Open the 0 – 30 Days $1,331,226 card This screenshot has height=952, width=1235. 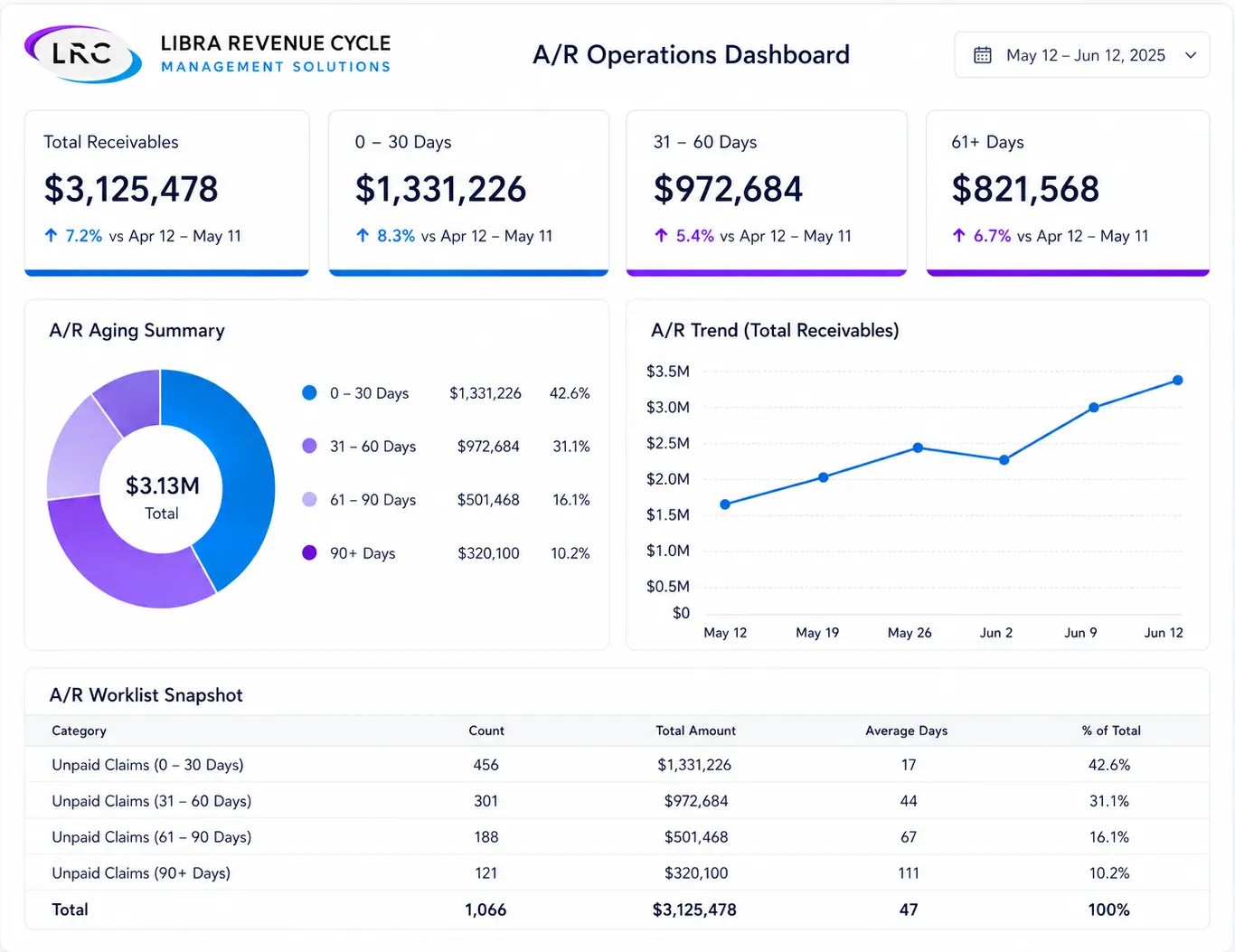[x=468, y=193]
